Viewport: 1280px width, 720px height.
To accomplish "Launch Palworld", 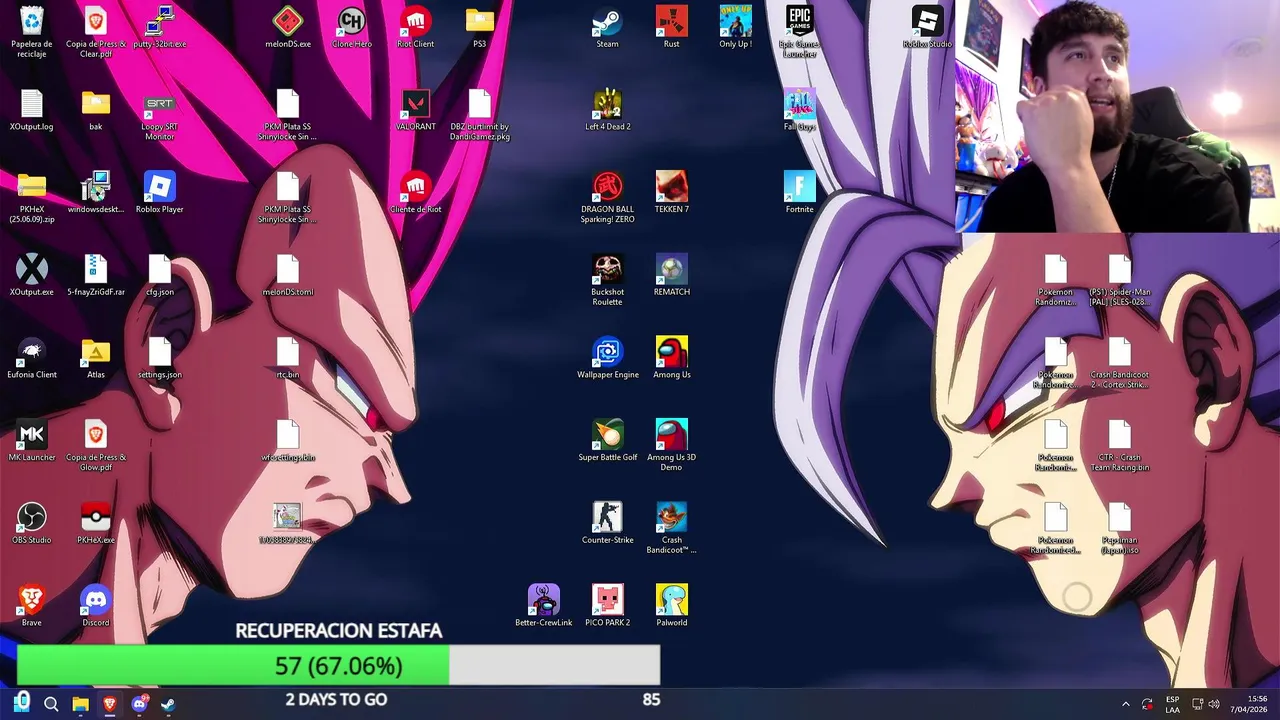I will pyautogui.click(x=671, y=606).
